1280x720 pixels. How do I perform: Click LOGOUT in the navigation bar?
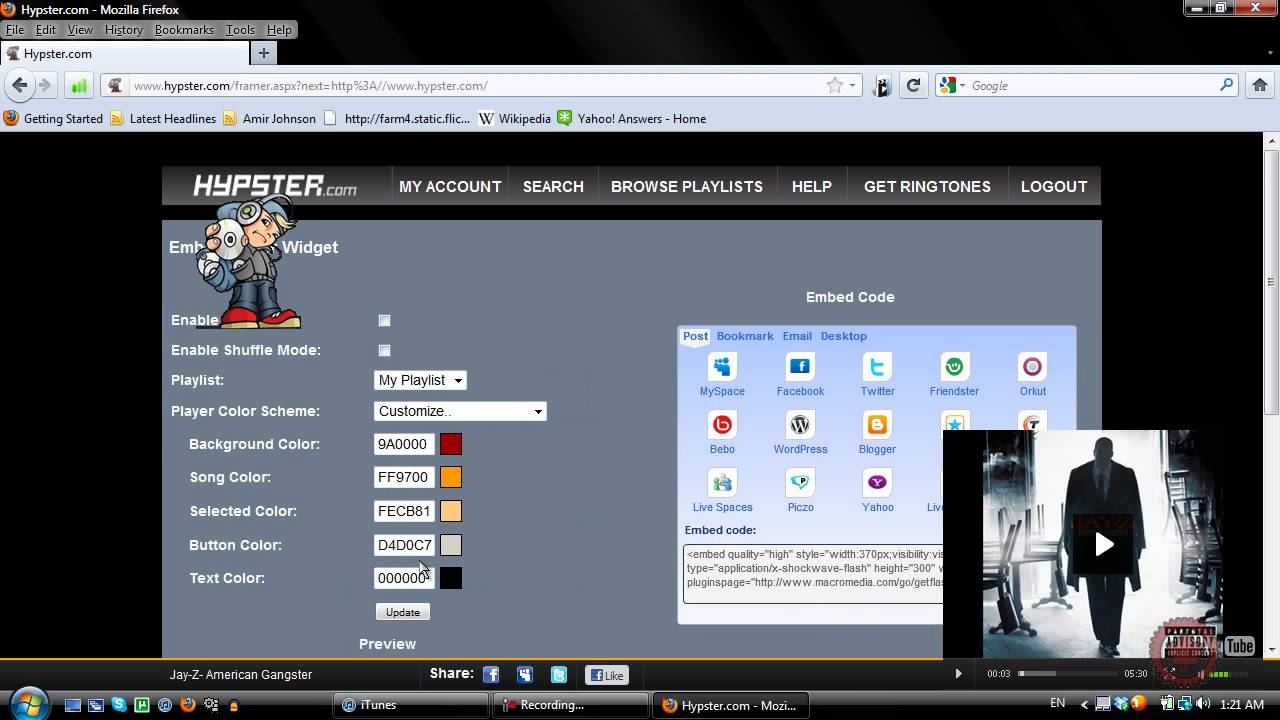(x=1054, y=187)
